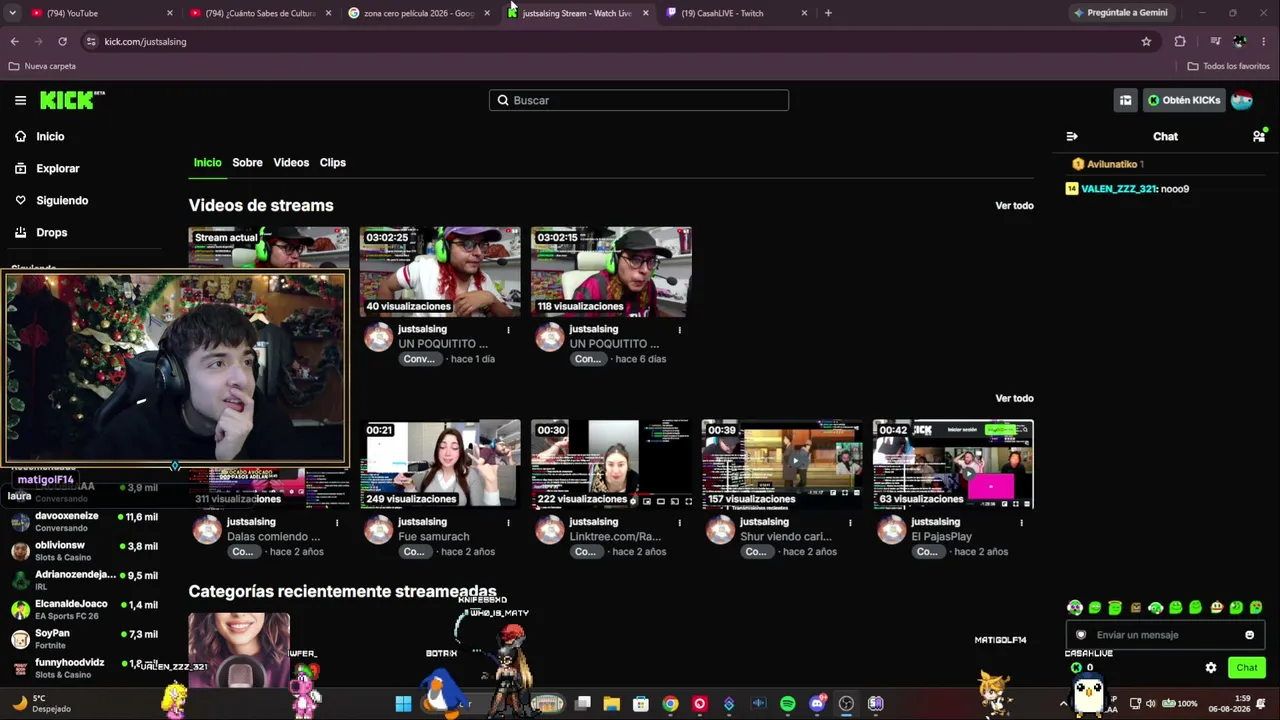Open the 03:02:15 stream video thumbnail
This screenshot has width=1280, height=720.
[x=611, y=272]
